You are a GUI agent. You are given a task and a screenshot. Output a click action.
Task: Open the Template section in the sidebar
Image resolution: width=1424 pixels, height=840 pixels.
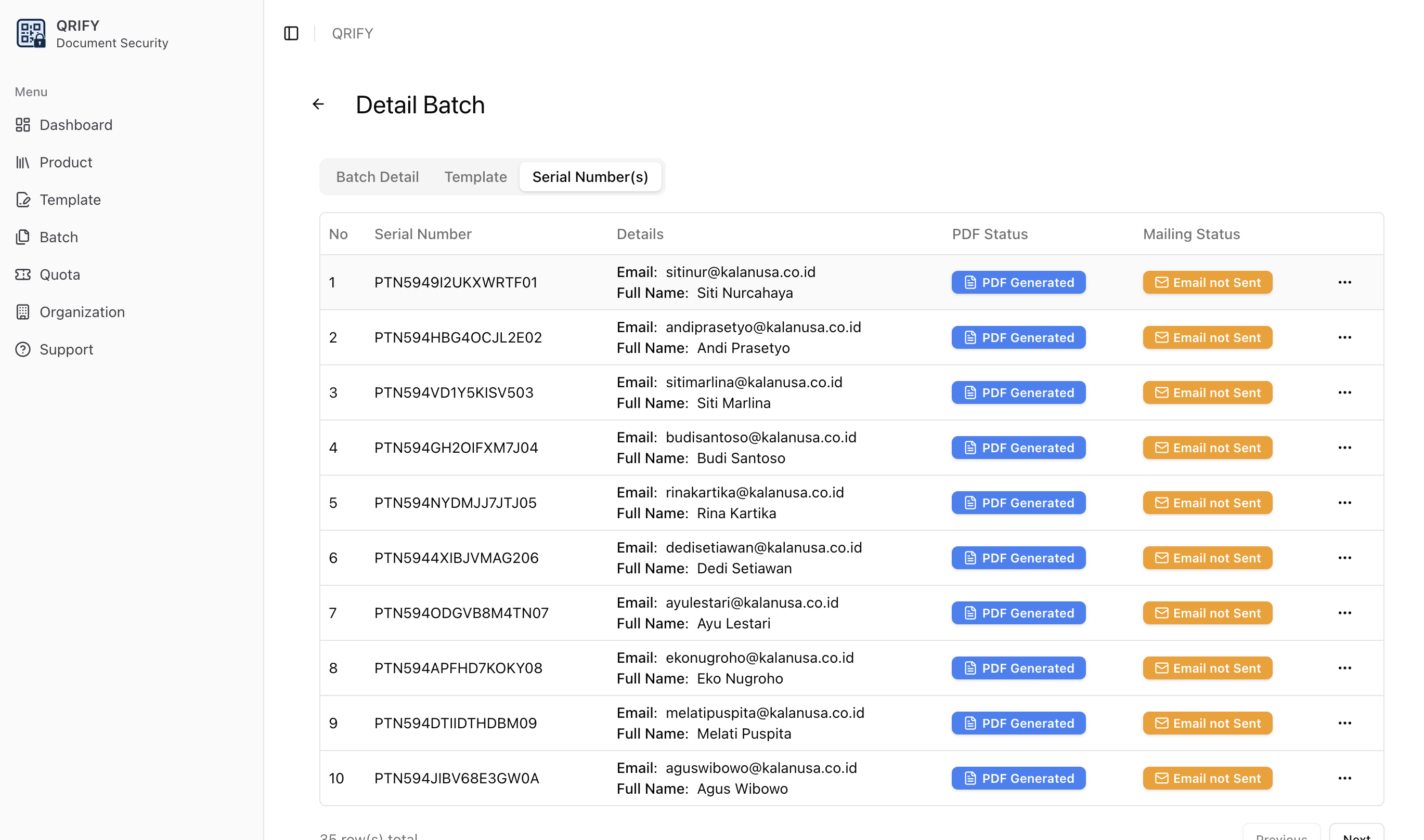tap(70, 199)
